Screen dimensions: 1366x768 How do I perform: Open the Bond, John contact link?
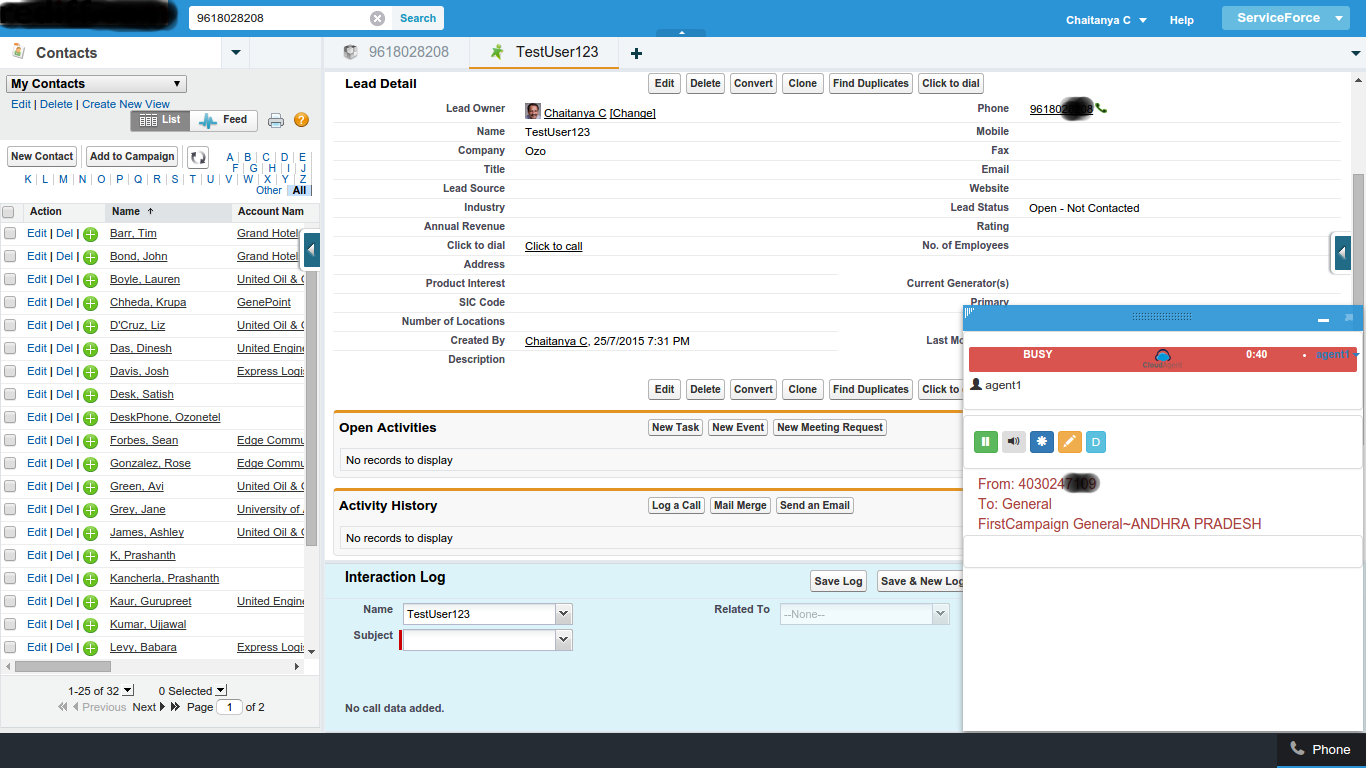139,256
